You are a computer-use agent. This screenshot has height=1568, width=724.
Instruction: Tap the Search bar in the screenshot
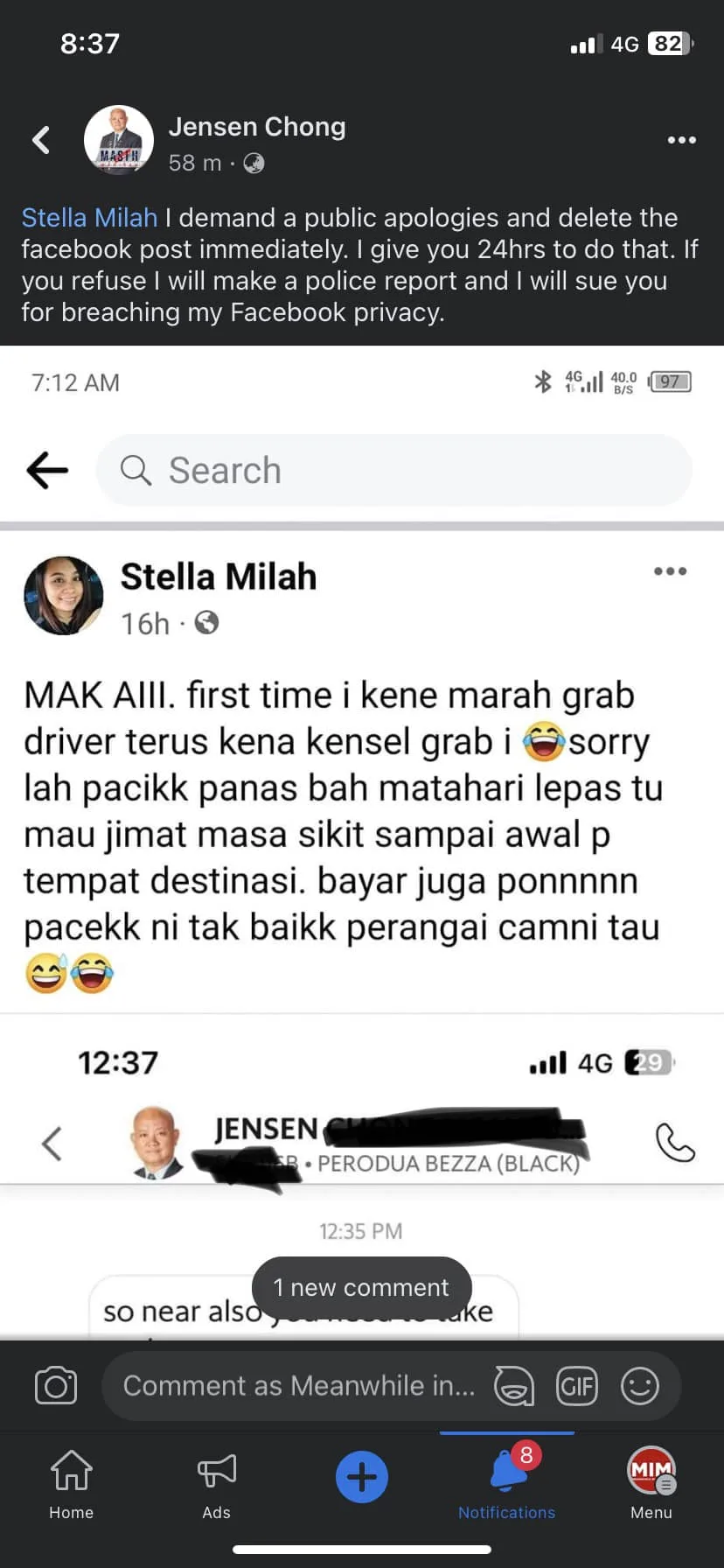(x=393, y=470)
